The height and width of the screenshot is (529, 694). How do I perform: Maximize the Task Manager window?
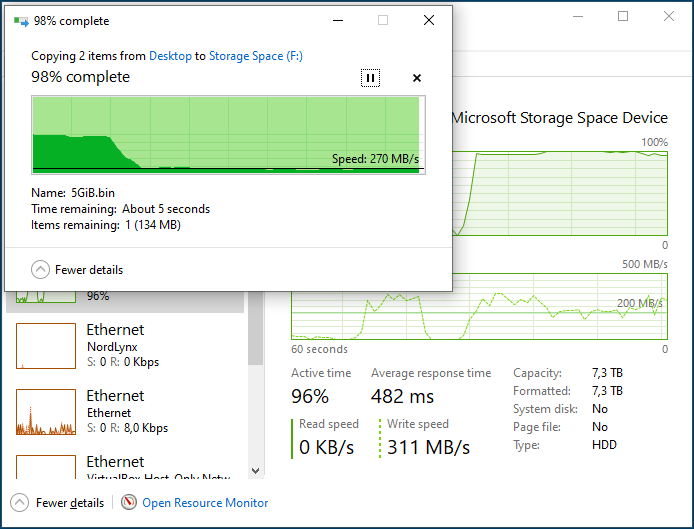coord(623,16)
